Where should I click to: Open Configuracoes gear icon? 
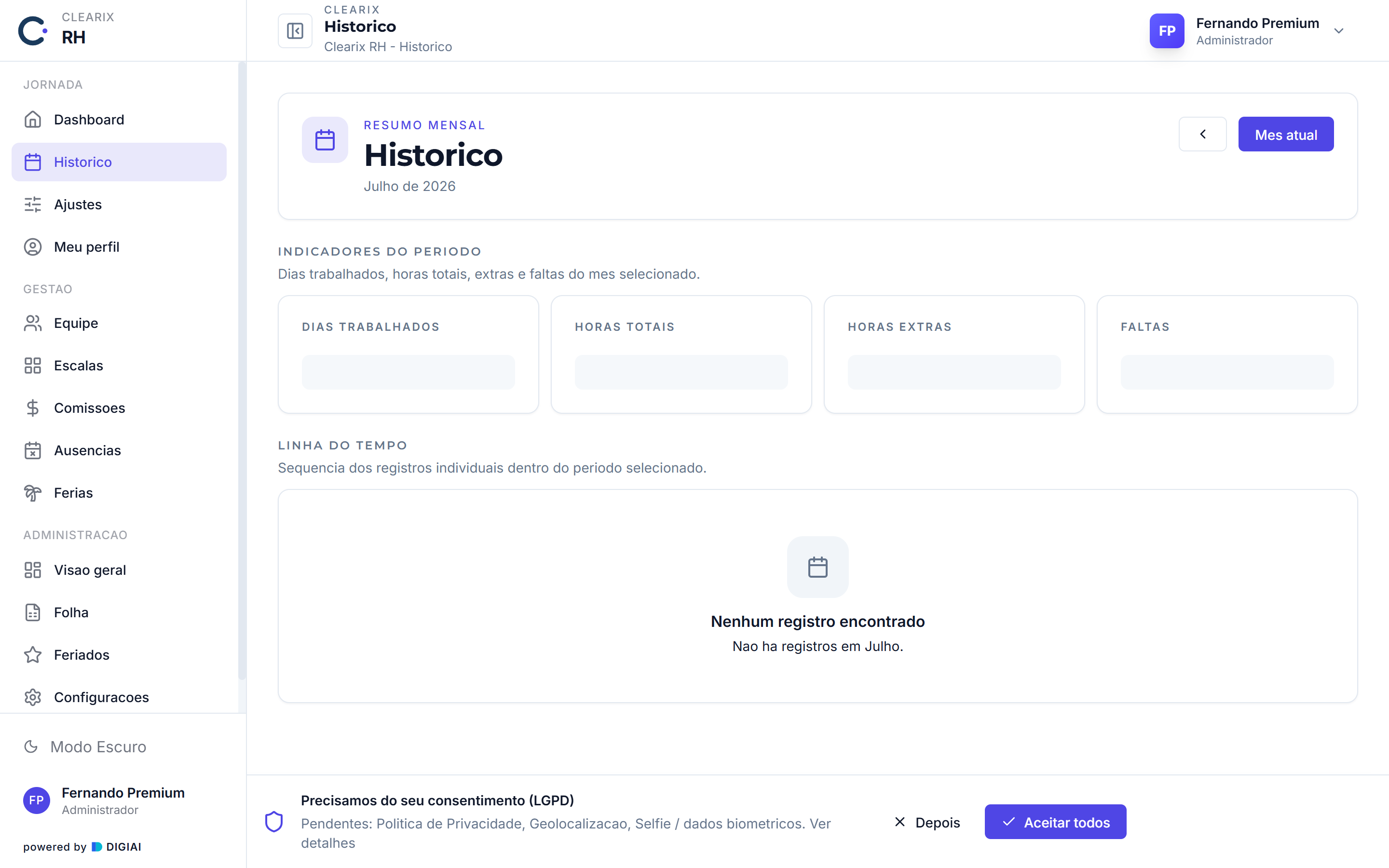[x=33, y=697]
